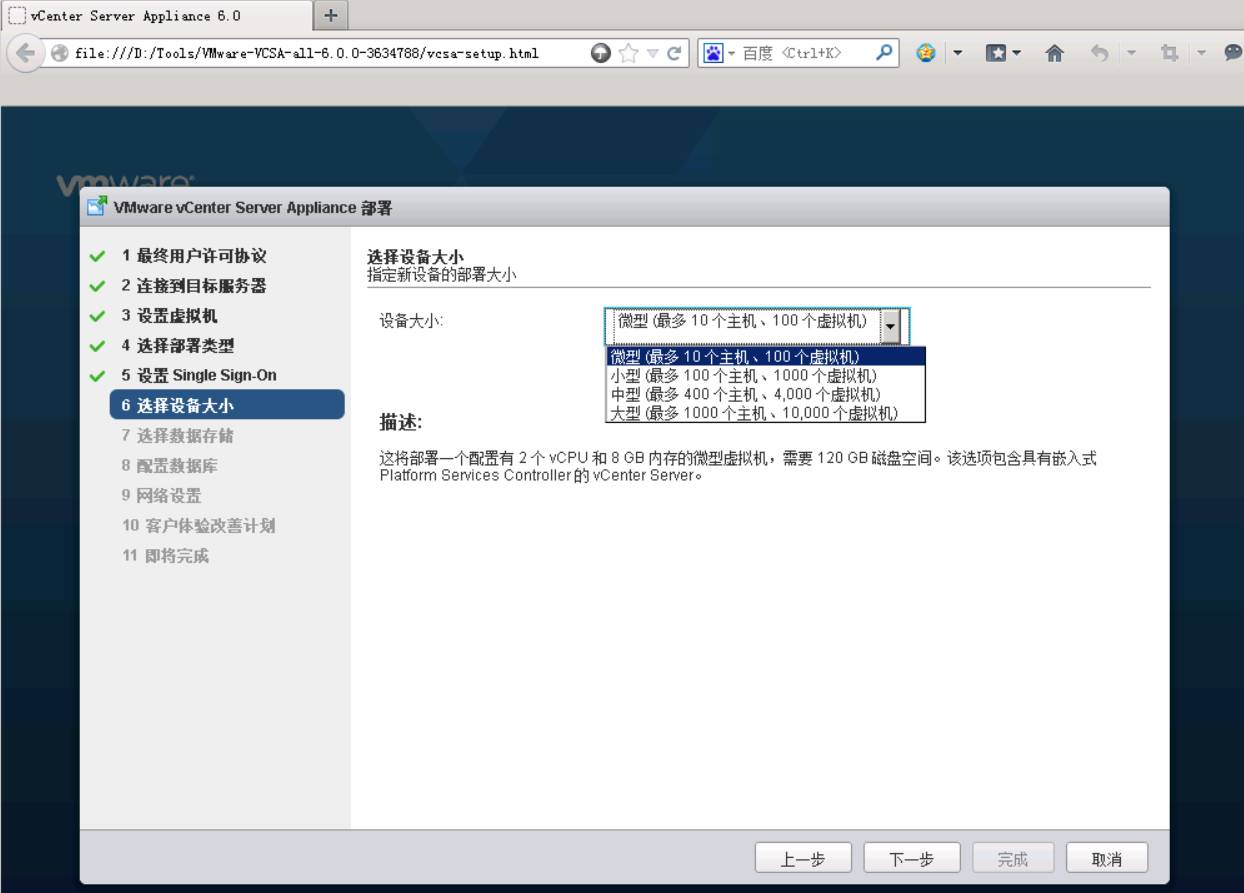Choose 小型 (最多 100 个主机) option
1244x893 pixels.
(x=765, y=375)
